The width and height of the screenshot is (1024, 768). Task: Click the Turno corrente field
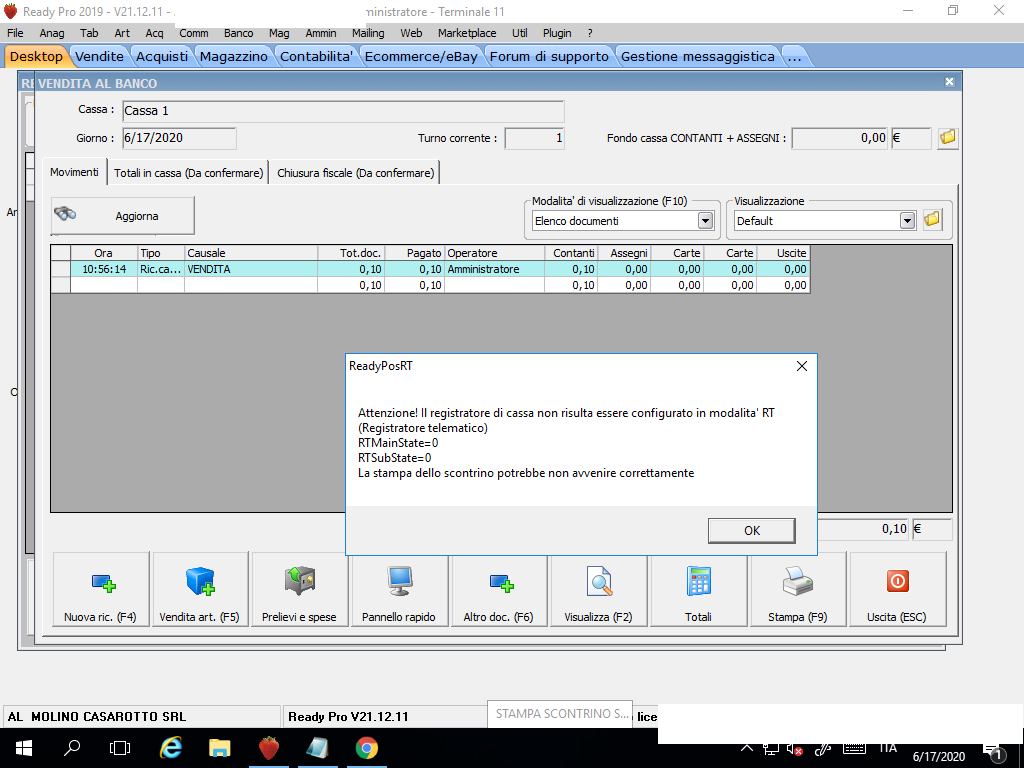tap(534, 138)
